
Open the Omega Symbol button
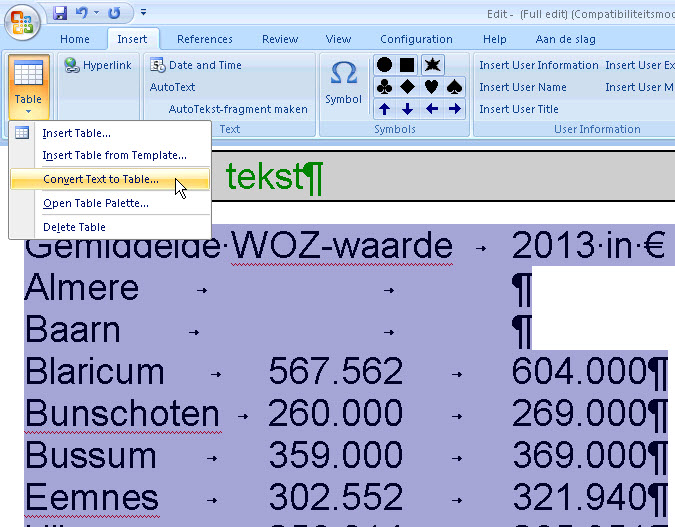click(x=344, y=83)
